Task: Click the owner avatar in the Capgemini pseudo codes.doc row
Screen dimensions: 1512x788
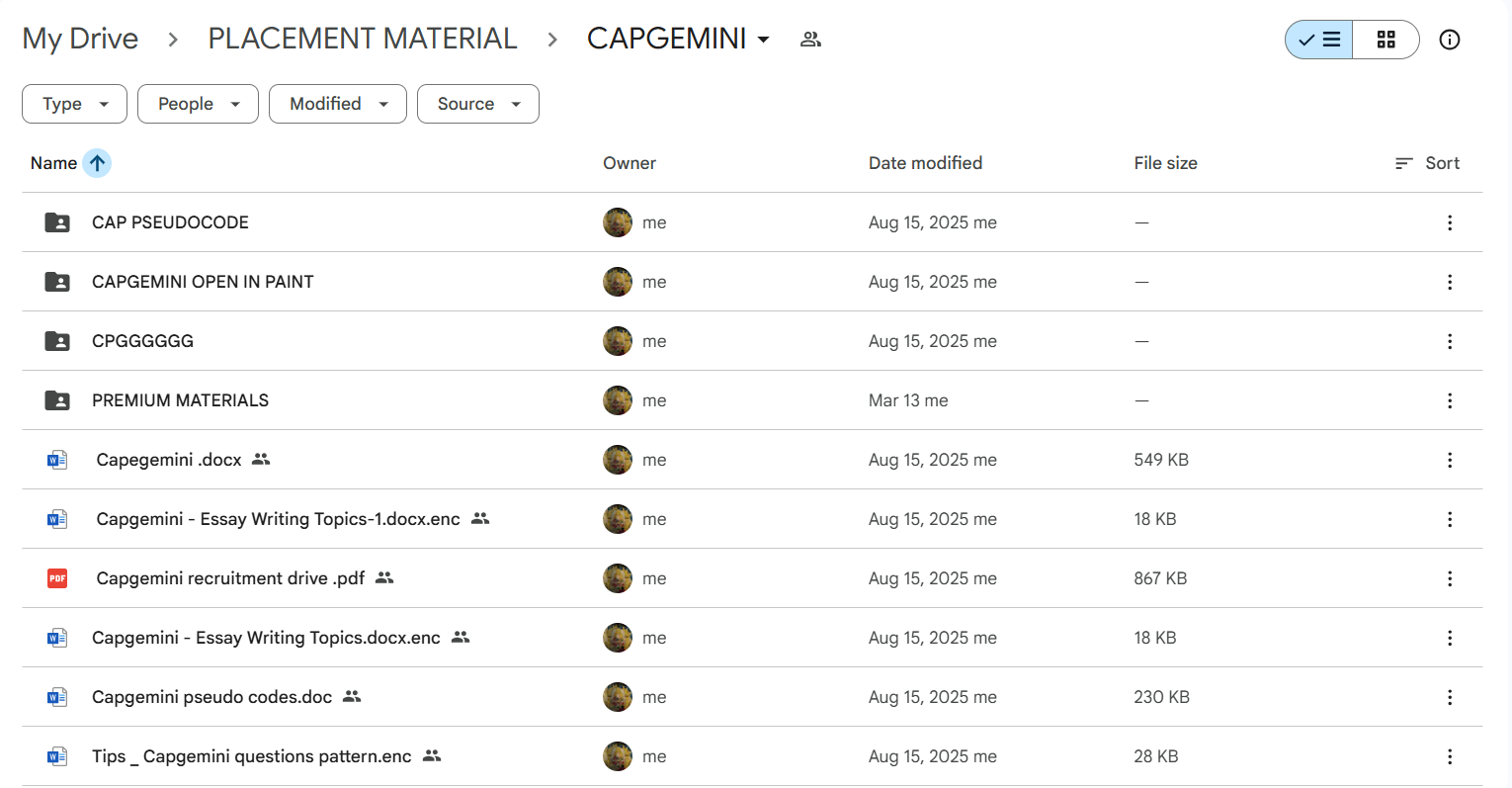Action: pos(618,697)
